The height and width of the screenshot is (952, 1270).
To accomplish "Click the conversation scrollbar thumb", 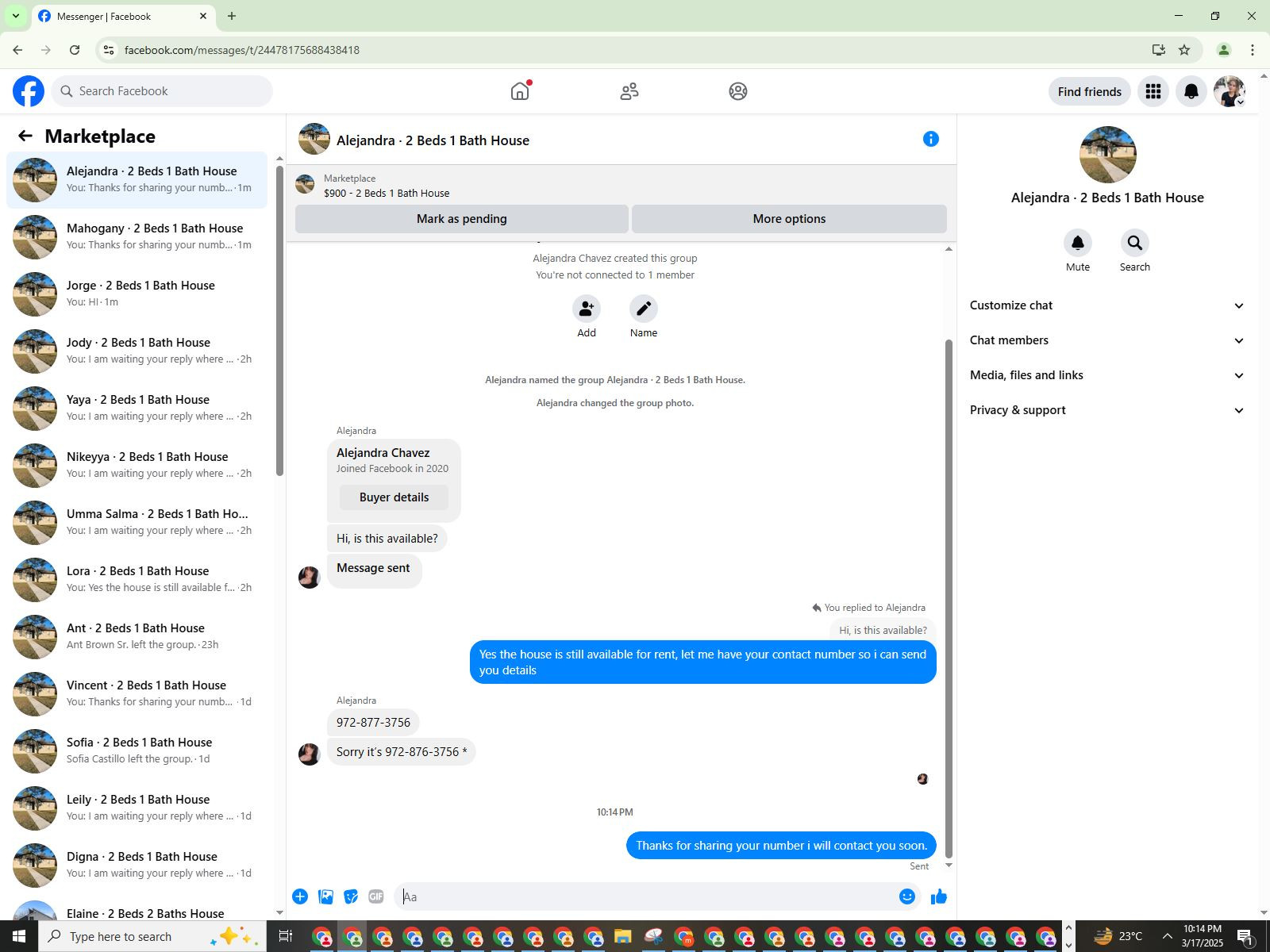I will 948,598.
